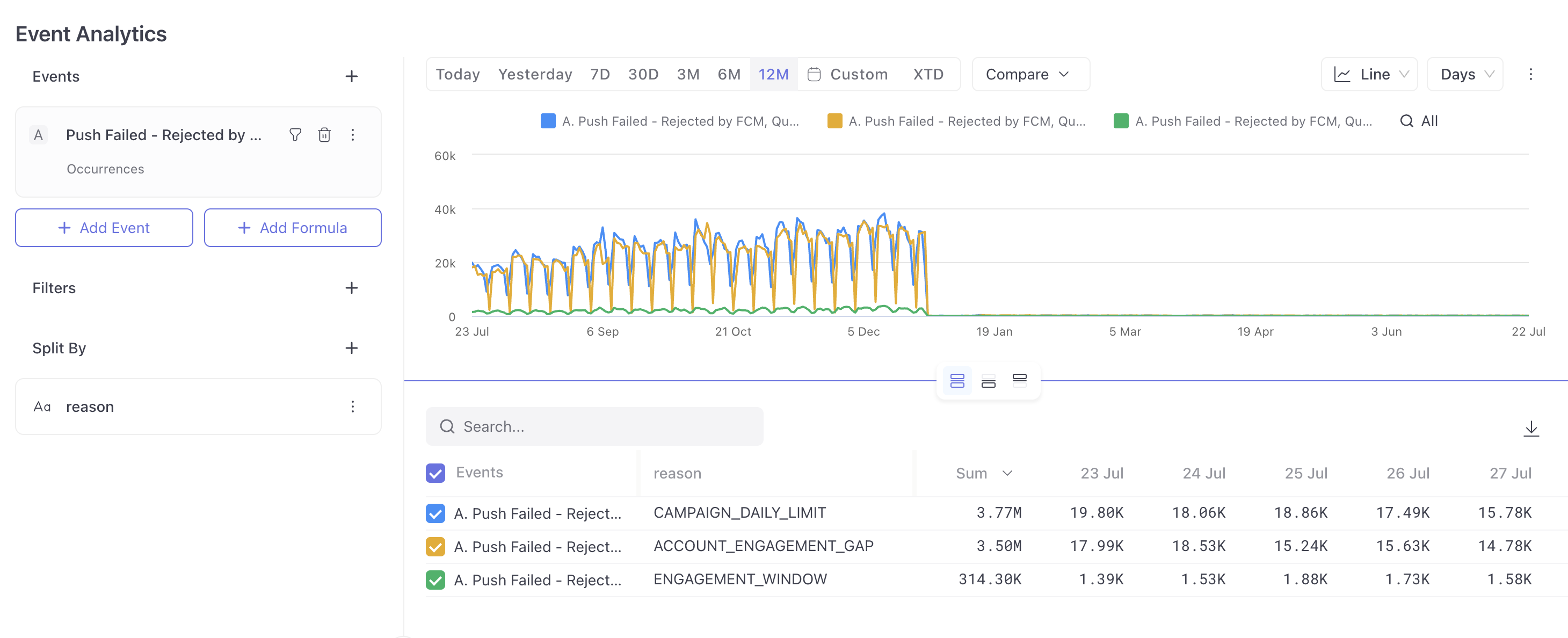This screenshot has height=638, width=1568.
Task: Uncheck the CAMPAIGN_DAILY_LIMIT row checkbox
Action: coord(435,512)
